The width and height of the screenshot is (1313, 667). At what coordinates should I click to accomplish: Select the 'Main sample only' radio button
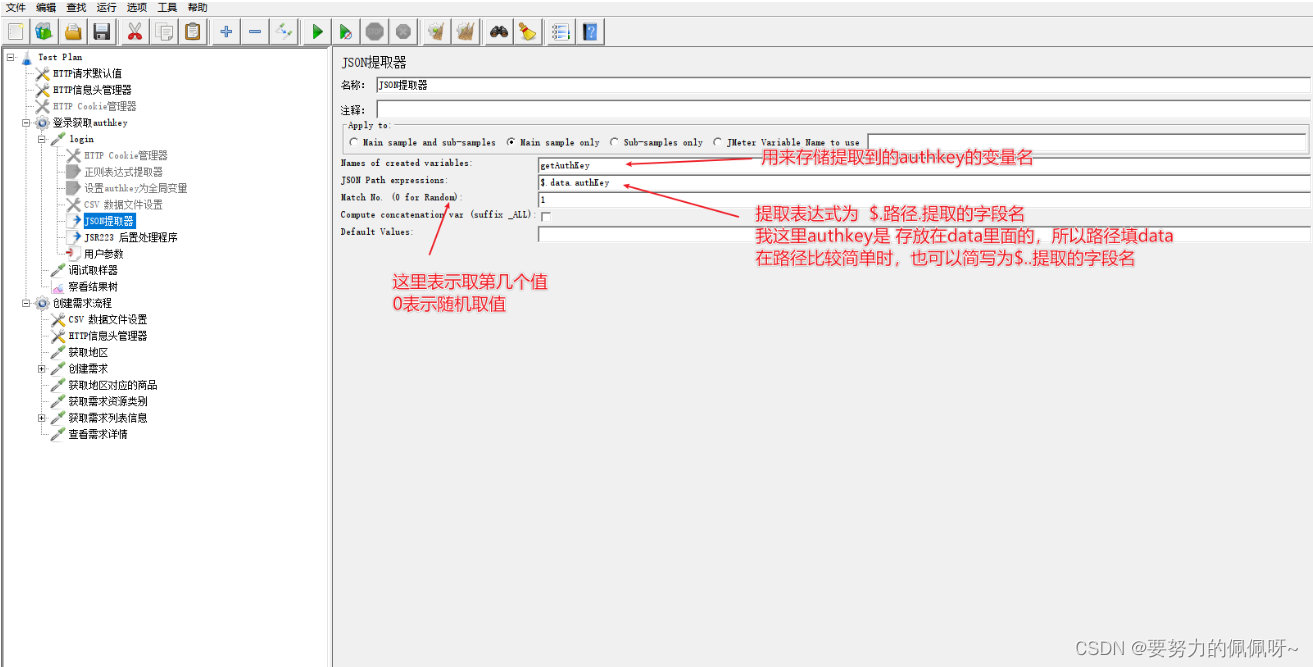[x=511, y=142]
